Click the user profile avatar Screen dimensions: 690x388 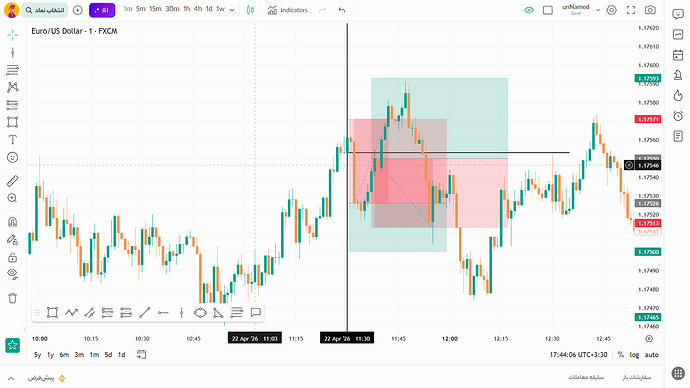[11, 10]
